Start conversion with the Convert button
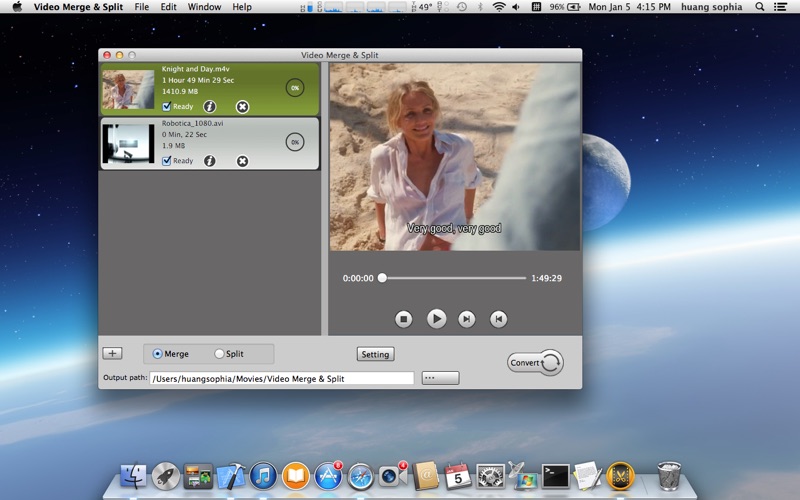The image size is (800, 500). [x=535, y=363]
